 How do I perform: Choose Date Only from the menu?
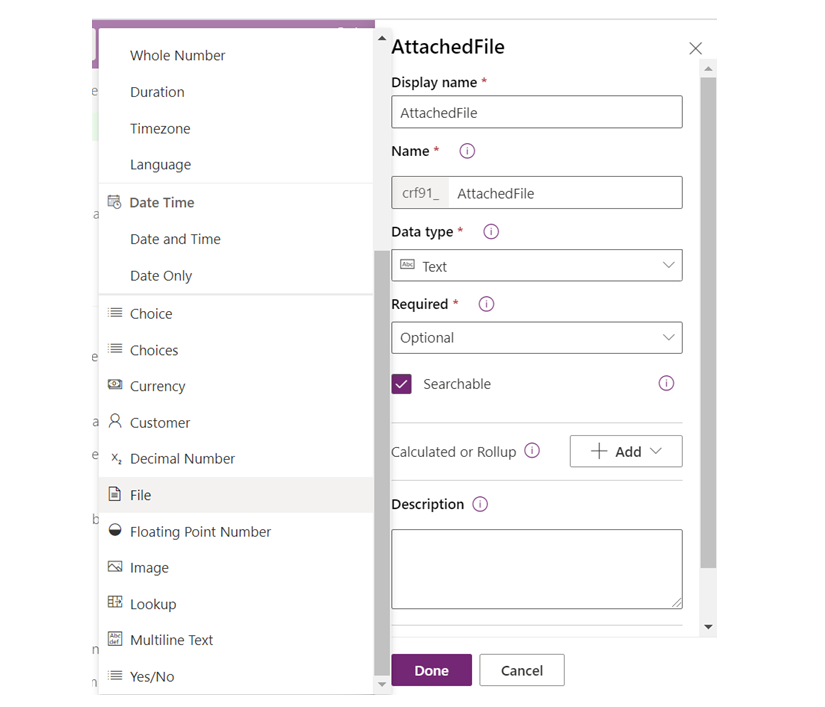pyautogui.click(x=163, y=275)
